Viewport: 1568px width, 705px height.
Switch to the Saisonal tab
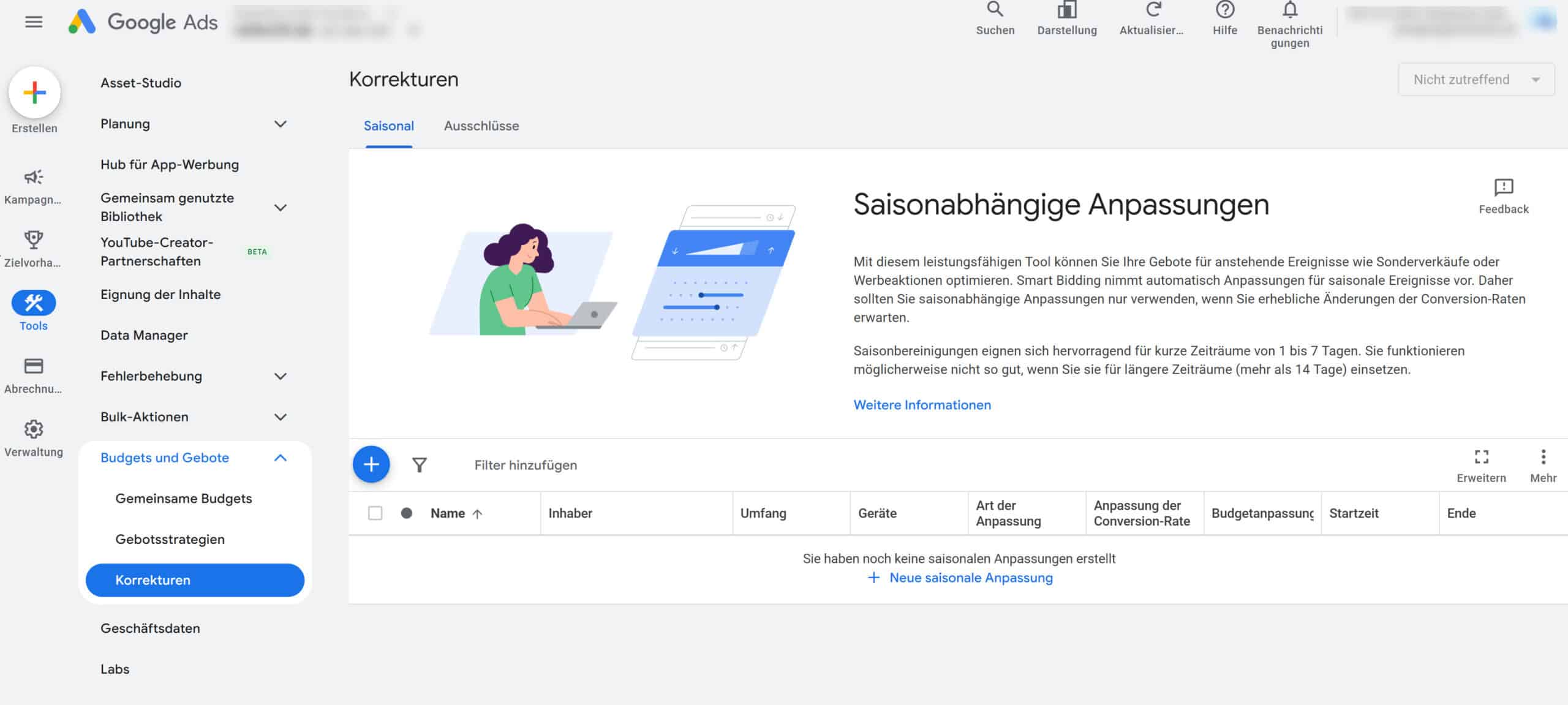389,126
